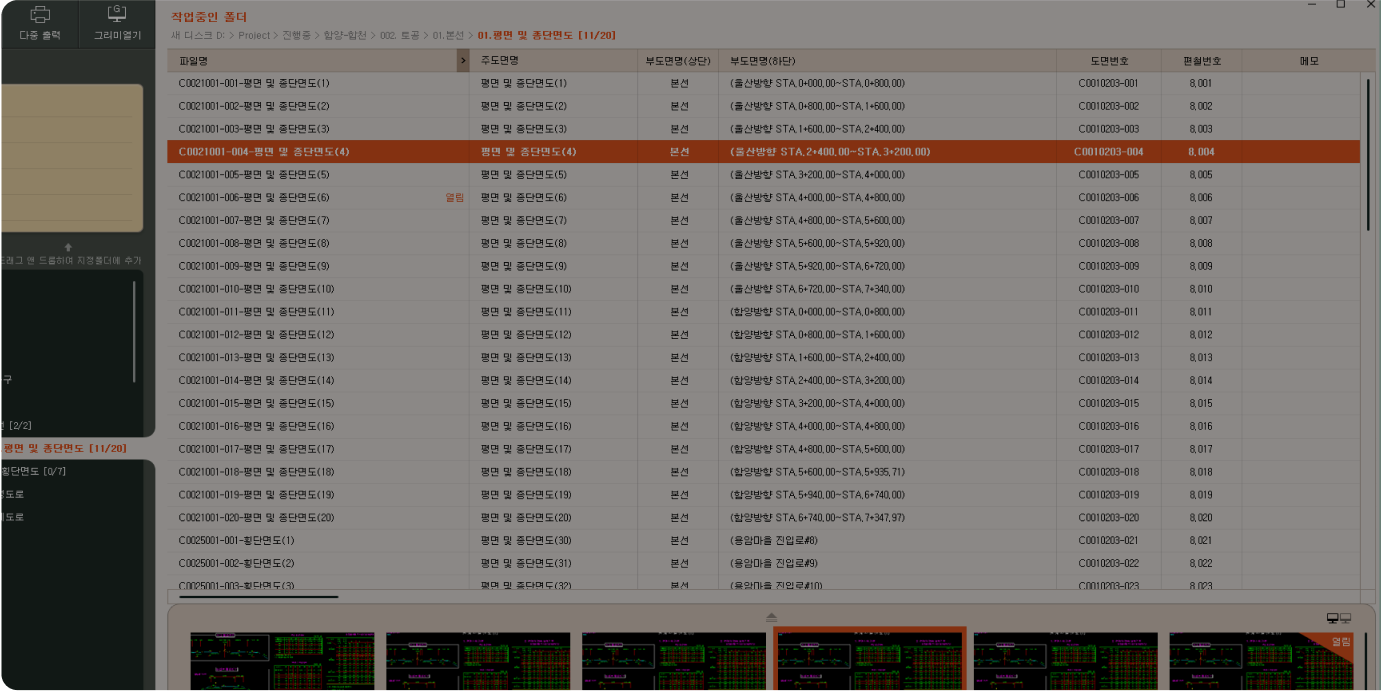Click the left panel folder list scrollbar
Screen dimensions: 1381x691
[x=134, y=332]
